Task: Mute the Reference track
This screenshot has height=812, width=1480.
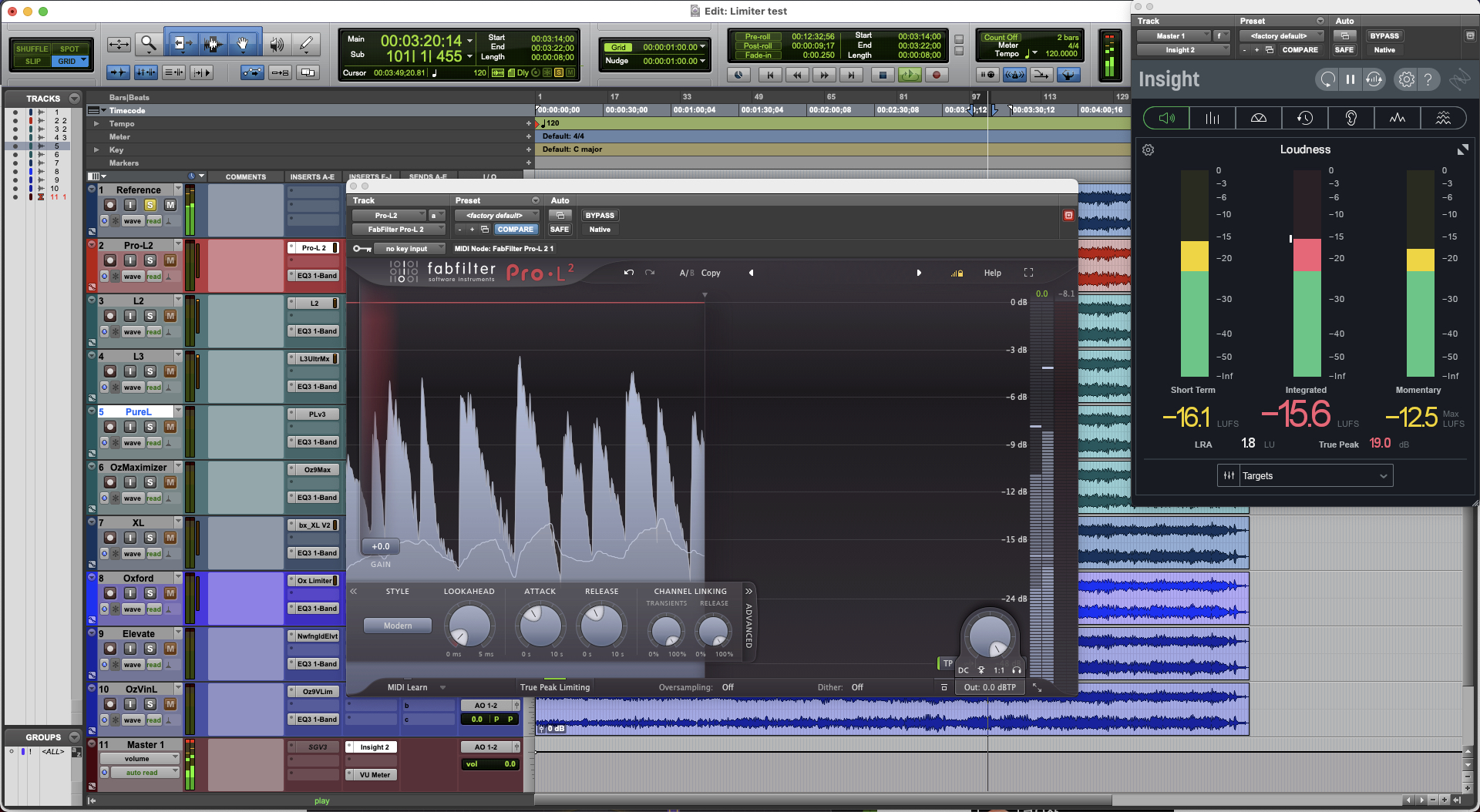Action: coord(170,205)
